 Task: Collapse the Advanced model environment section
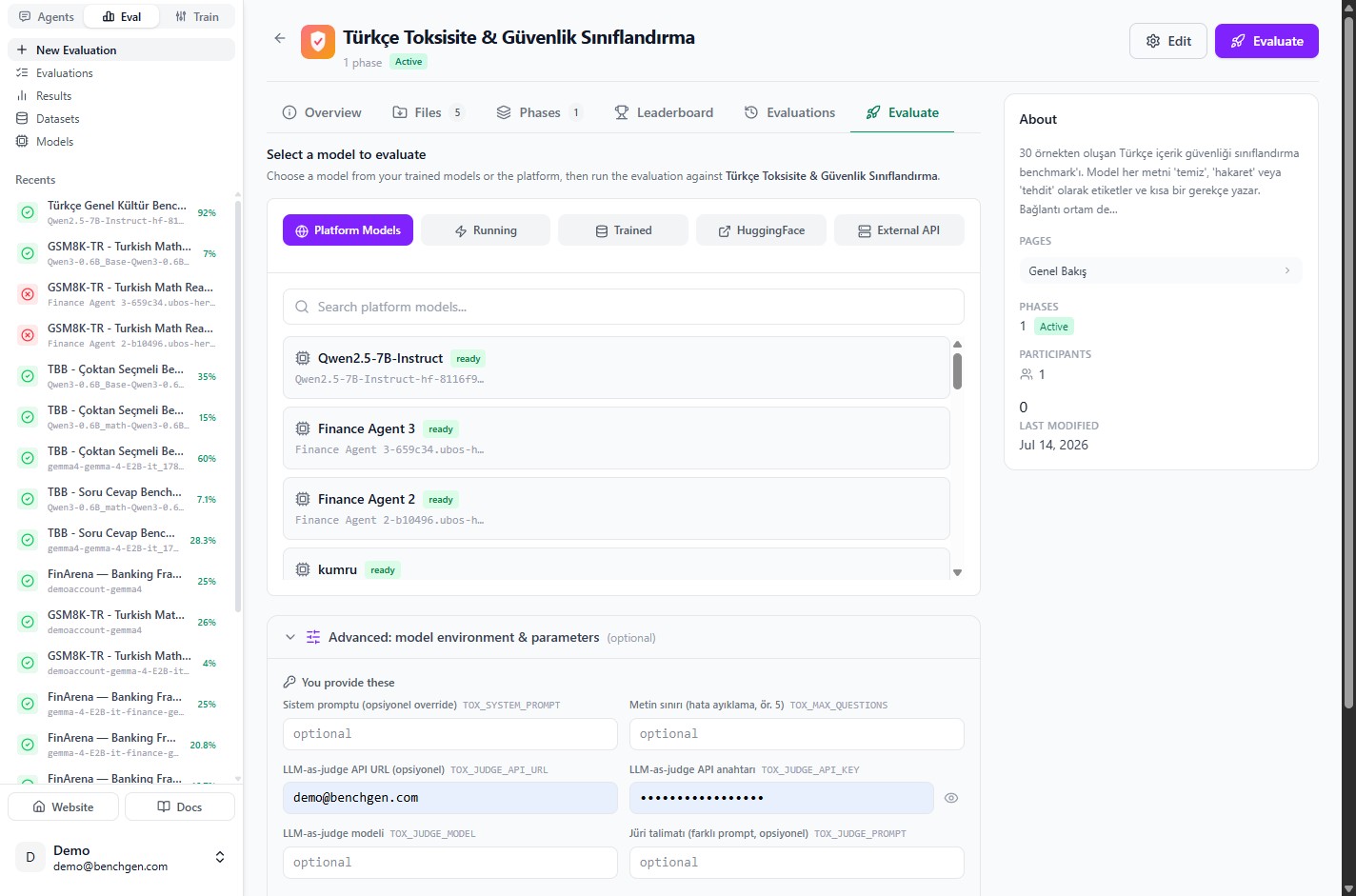[x=290, y=637]
